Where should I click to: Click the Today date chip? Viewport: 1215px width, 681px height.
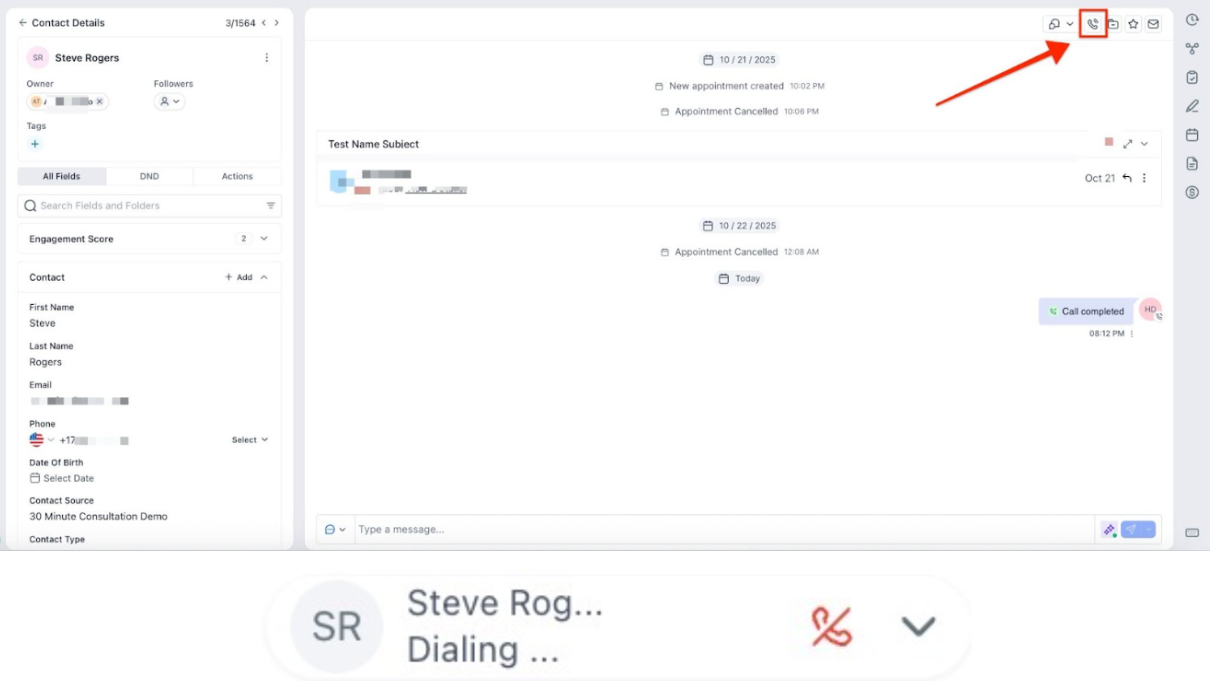[739, 279]
